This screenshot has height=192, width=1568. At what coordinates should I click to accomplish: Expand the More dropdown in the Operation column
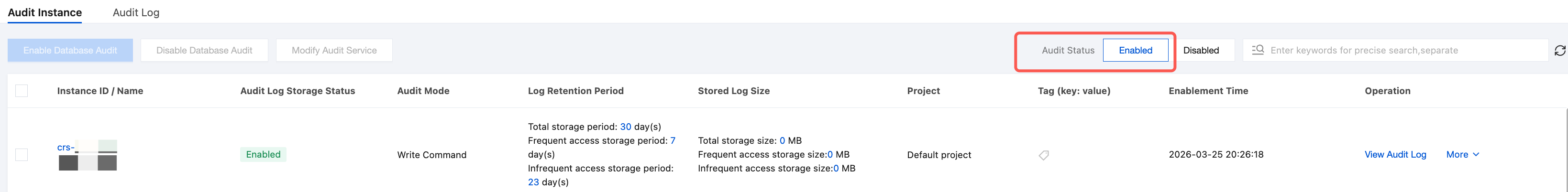[1462, 154]
